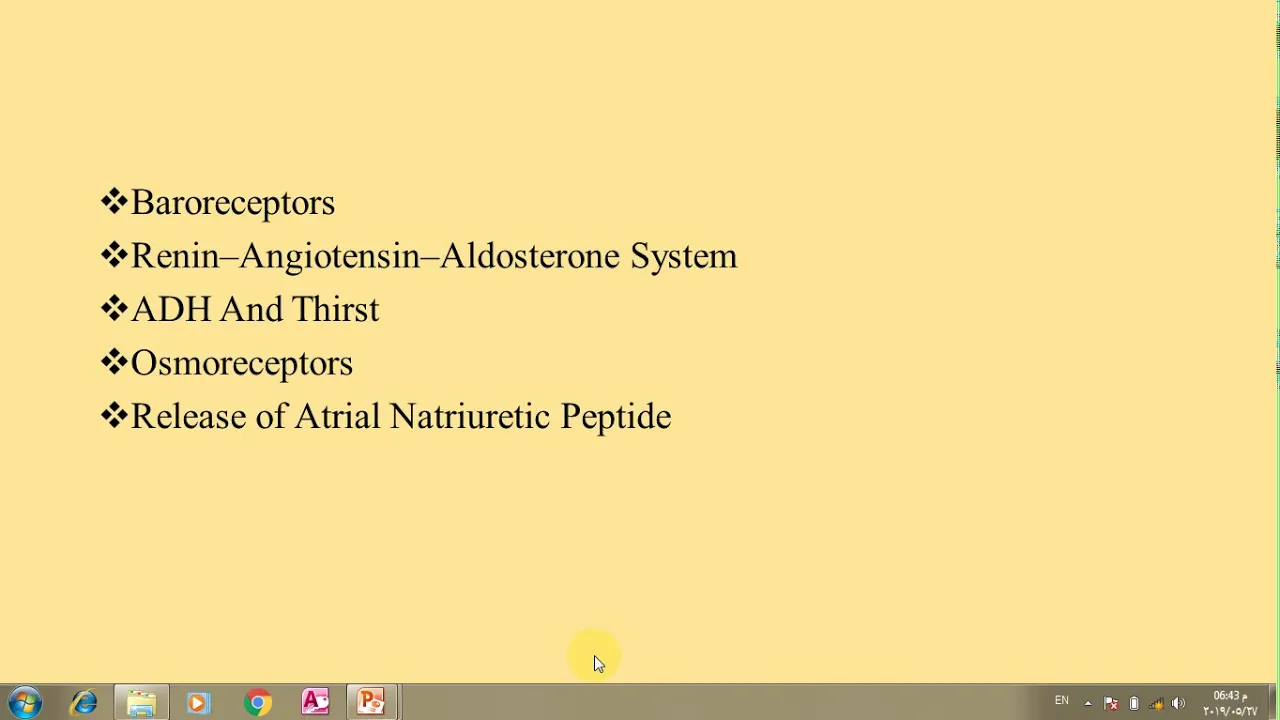Click the Osmoreceptors bullet text
The width and height of the screenshot is (1280, 720).
[242, 363]
